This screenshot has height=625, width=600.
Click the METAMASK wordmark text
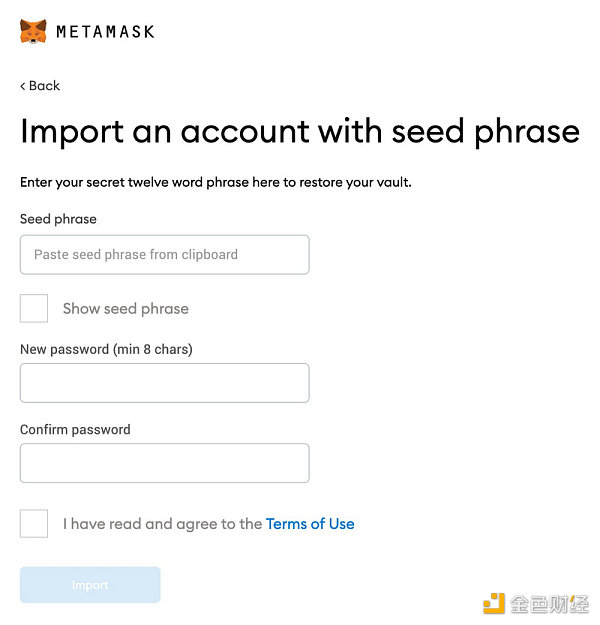click(105, 32)
